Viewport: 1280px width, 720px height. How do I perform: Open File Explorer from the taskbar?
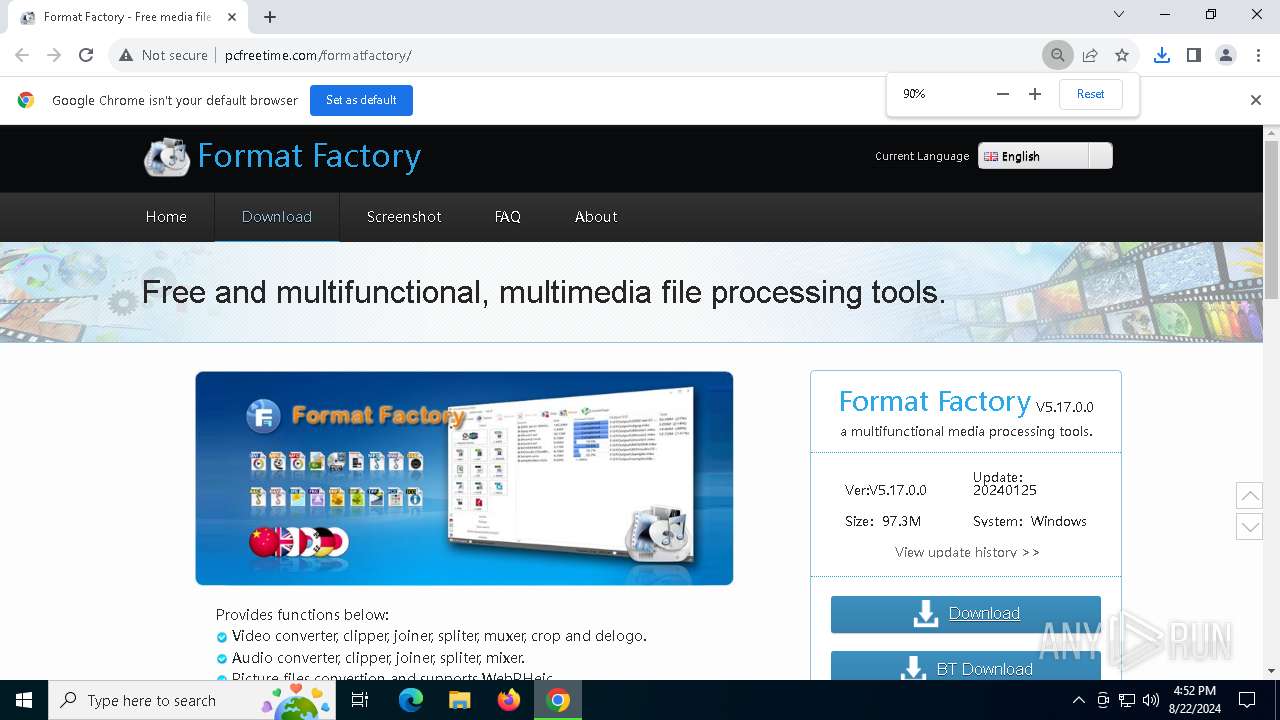459,700
